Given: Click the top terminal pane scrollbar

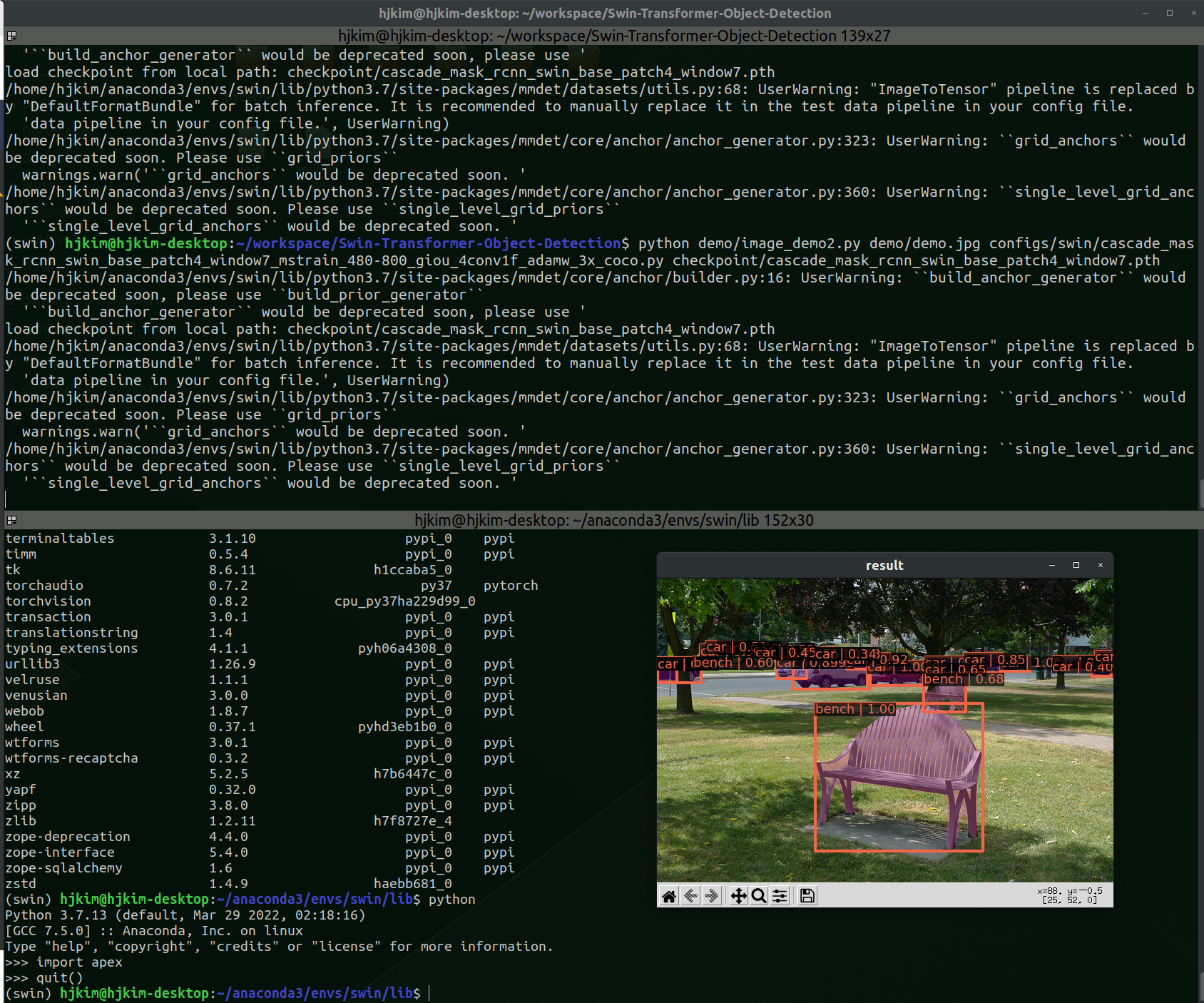Looking at the screenshot, I should [x=1200, y=492].
